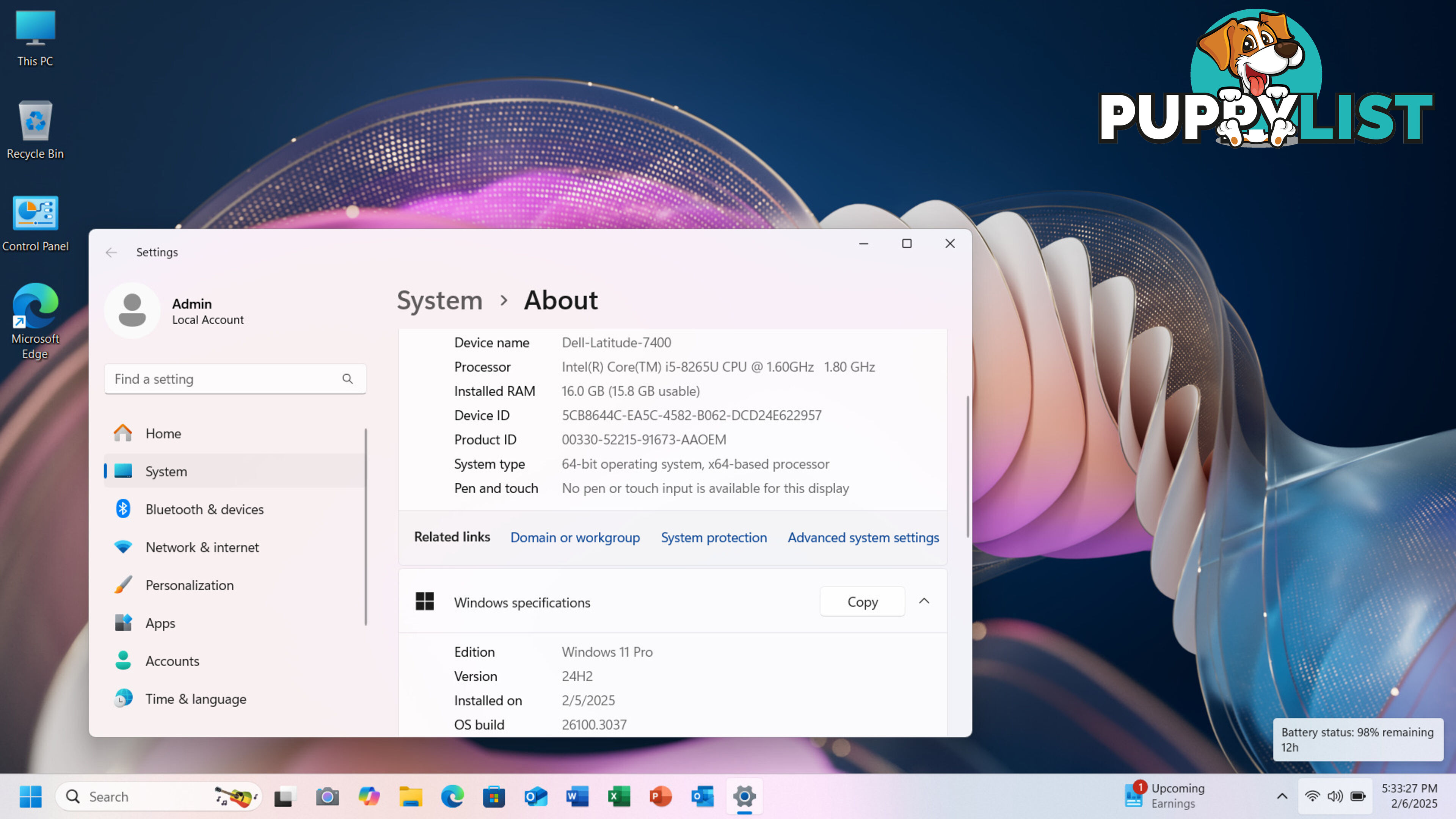Viewport: 1456px width, 819px height.
Task: Click the Settings back arrow
Action: coord(111,252)
